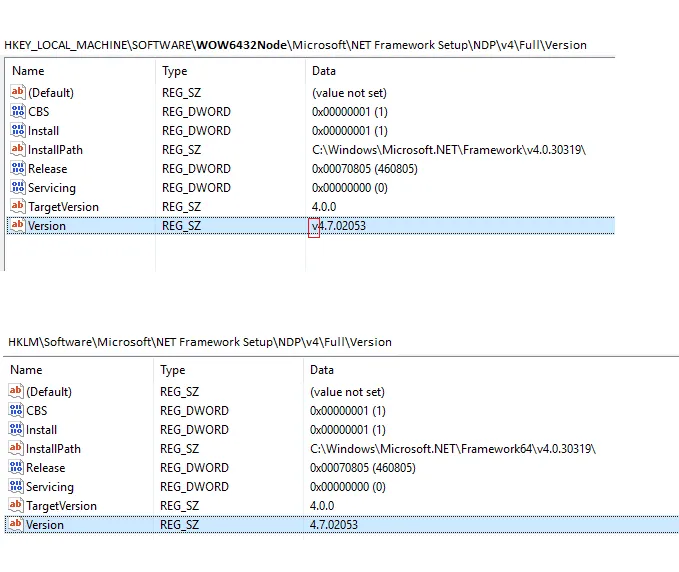Click the CBS DWORD icon in WOW6432Node table

point(18,111)
